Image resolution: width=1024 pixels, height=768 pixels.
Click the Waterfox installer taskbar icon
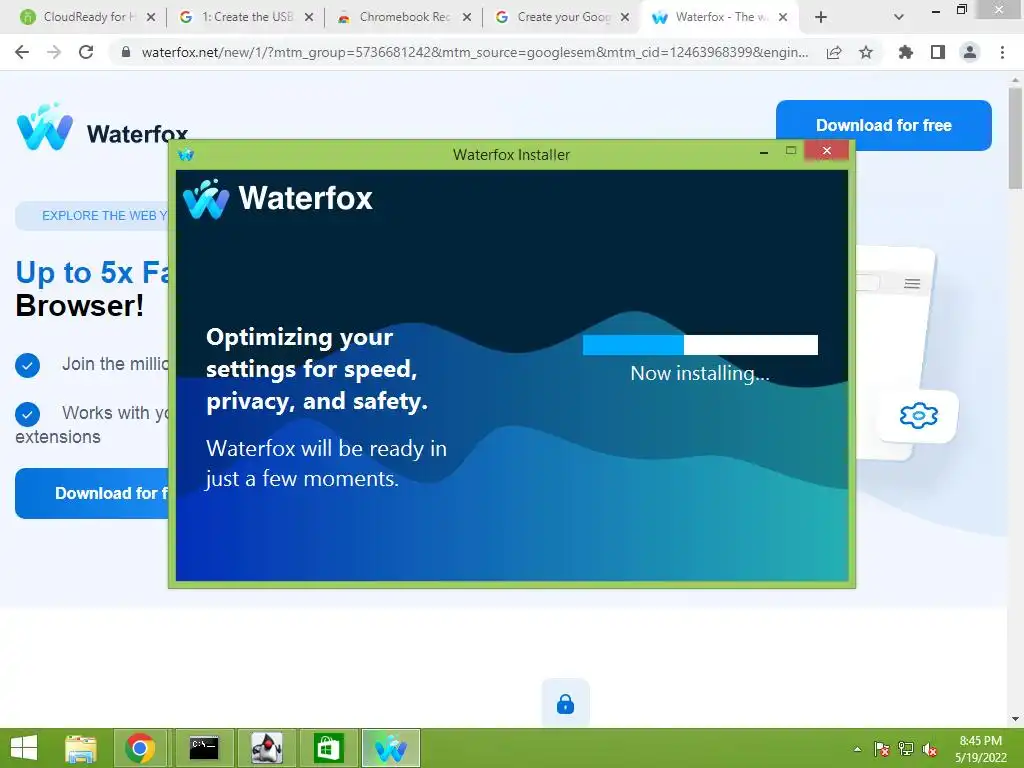(391, 748)
